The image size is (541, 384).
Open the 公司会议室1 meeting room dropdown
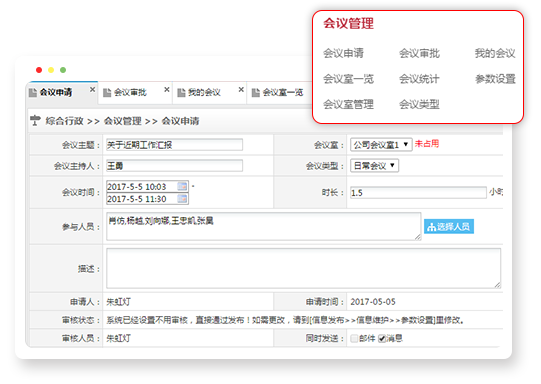coord(381,145)
